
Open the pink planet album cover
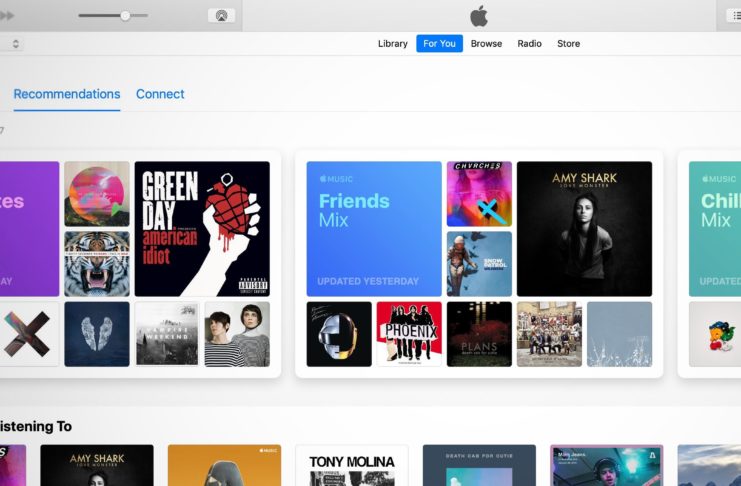[97, 194]
